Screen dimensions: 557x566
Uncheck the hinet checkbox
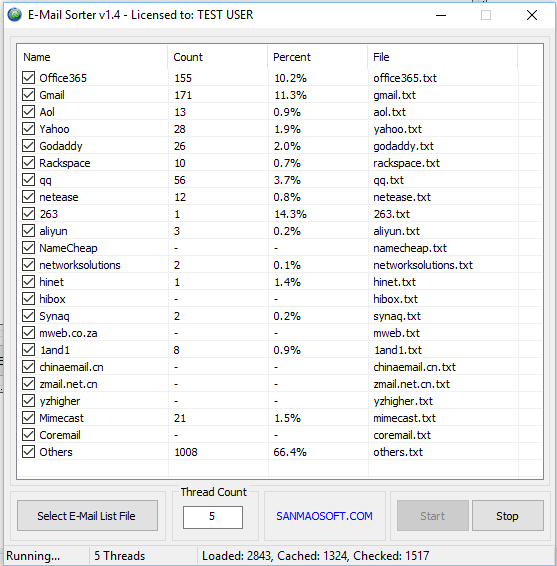coord(29,282)
